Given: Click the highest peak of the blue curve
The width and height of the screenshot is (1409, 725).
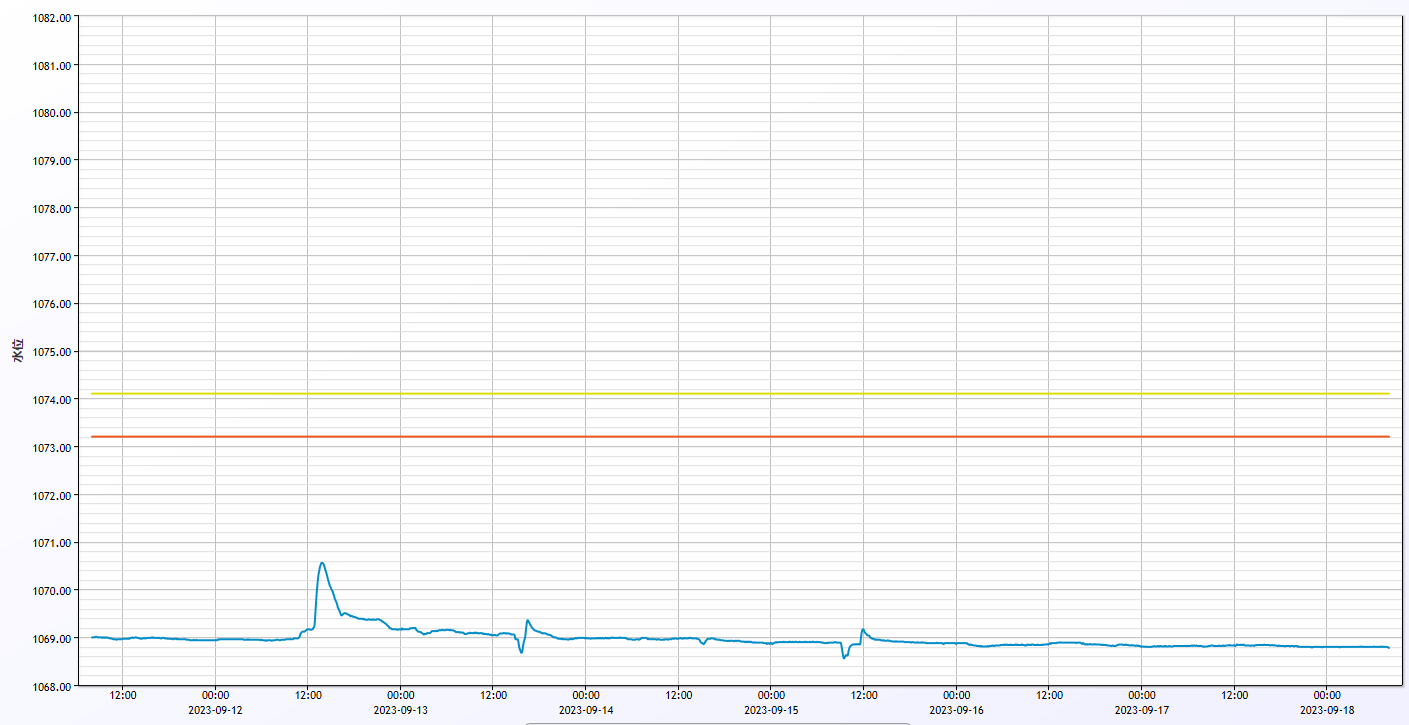Looking at the screenshot, I should pyautogui.click(x=321, y=563).
